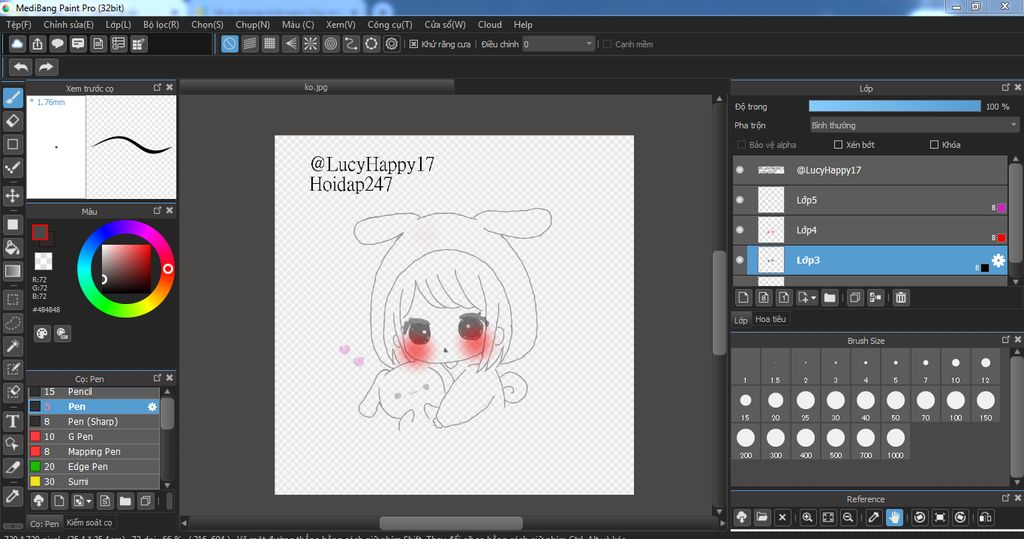The width and height of the screenshot is (1024, 539).
Task: Select the Pencil brush
Action: point(93,391)
